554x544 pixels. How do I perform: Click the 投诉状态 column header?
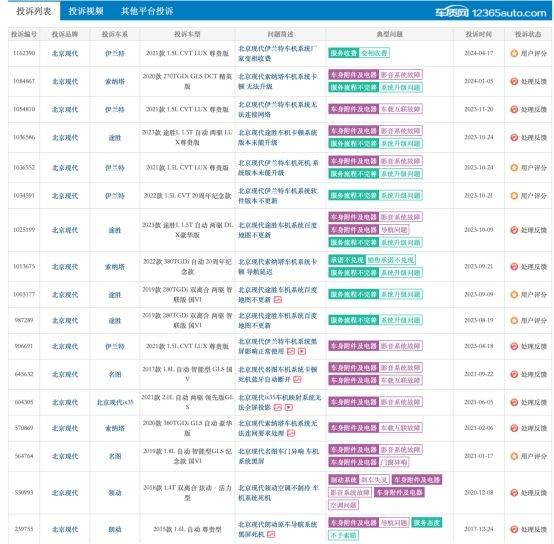528,34
